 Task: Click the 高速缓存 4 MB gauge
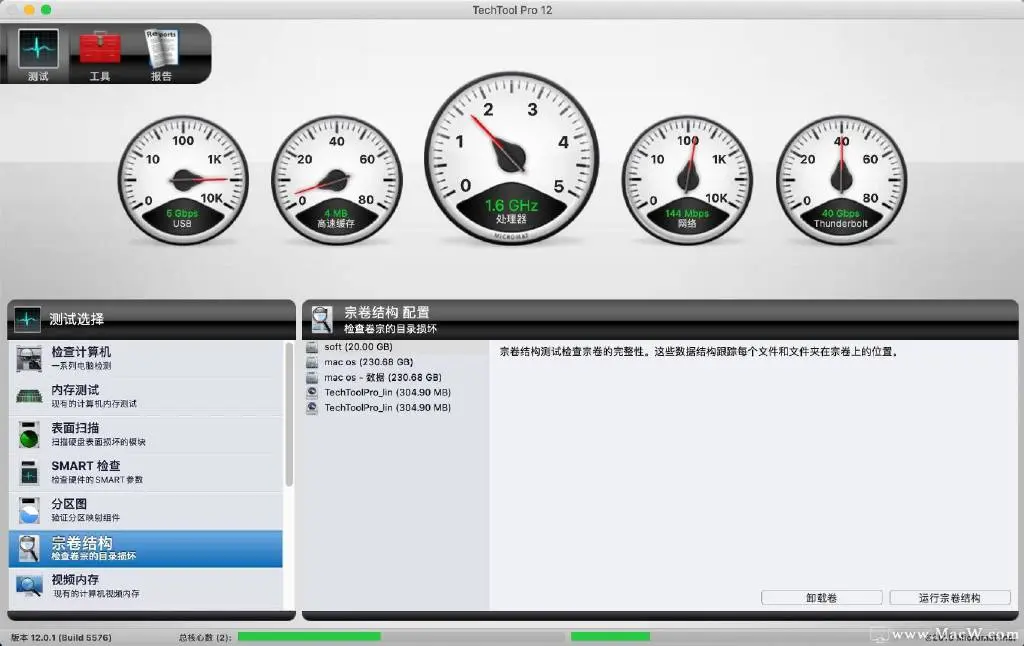click(336, 180)
